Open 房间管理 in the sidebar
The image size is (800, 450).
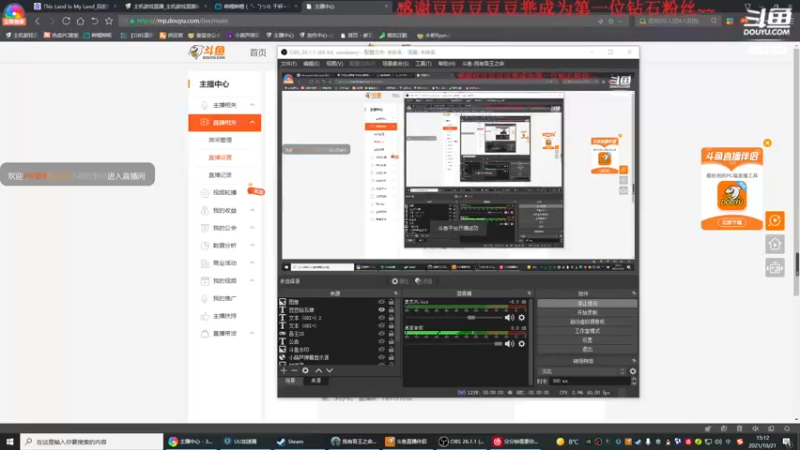coord(220,140)
